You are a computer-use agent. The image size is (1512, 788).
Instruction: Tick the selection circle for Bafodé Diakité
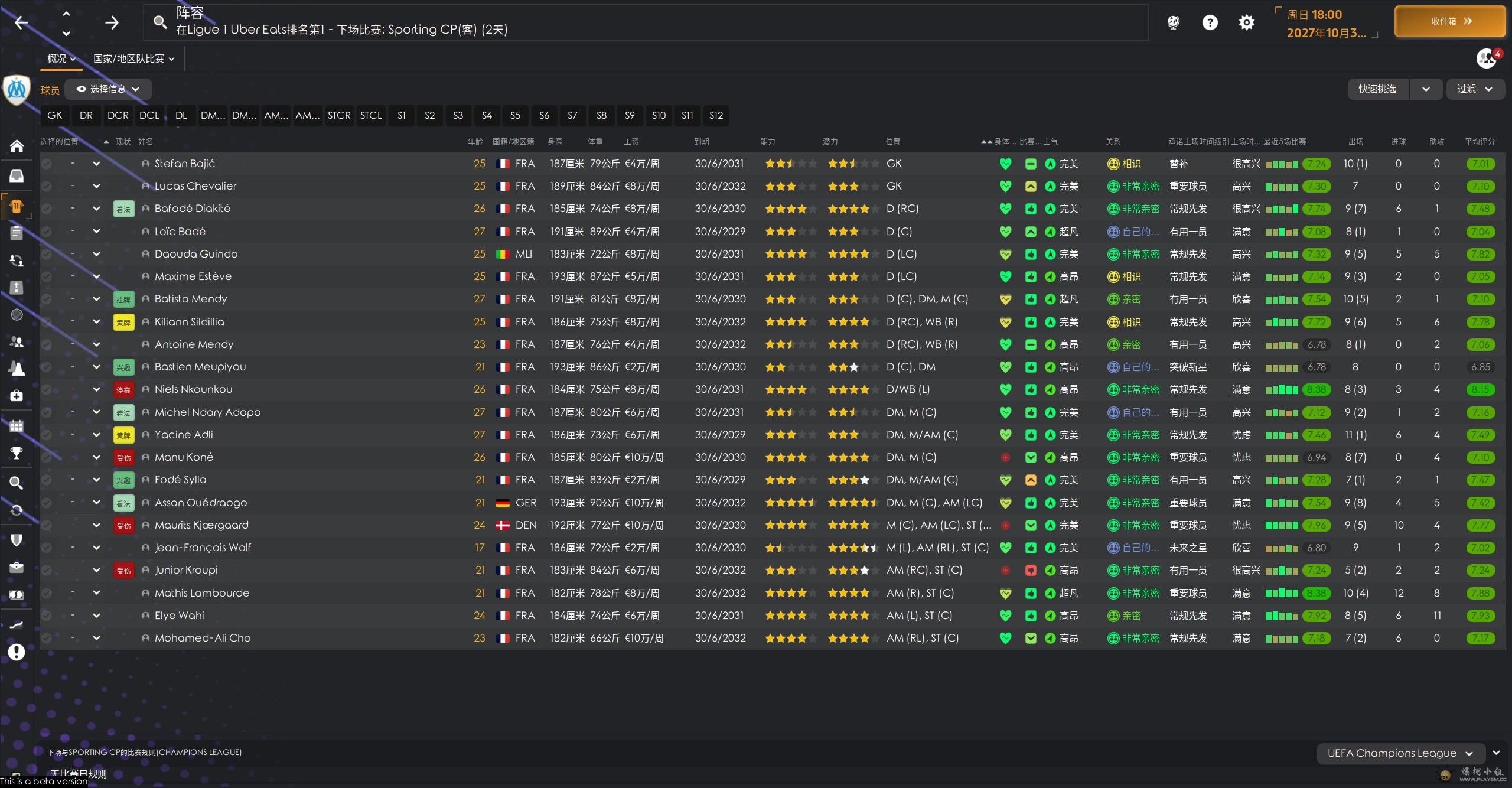pos(47,209)
